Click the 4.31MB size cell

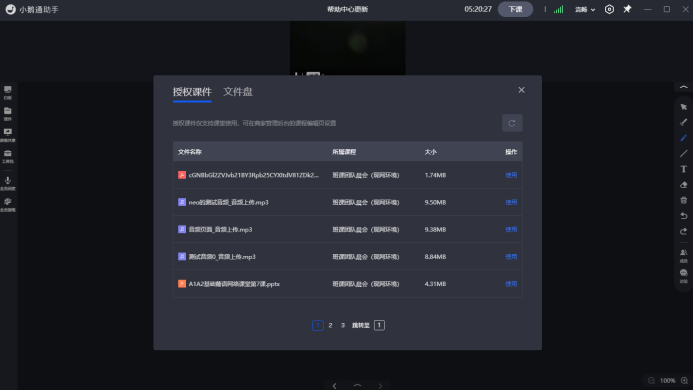point(435,284)
